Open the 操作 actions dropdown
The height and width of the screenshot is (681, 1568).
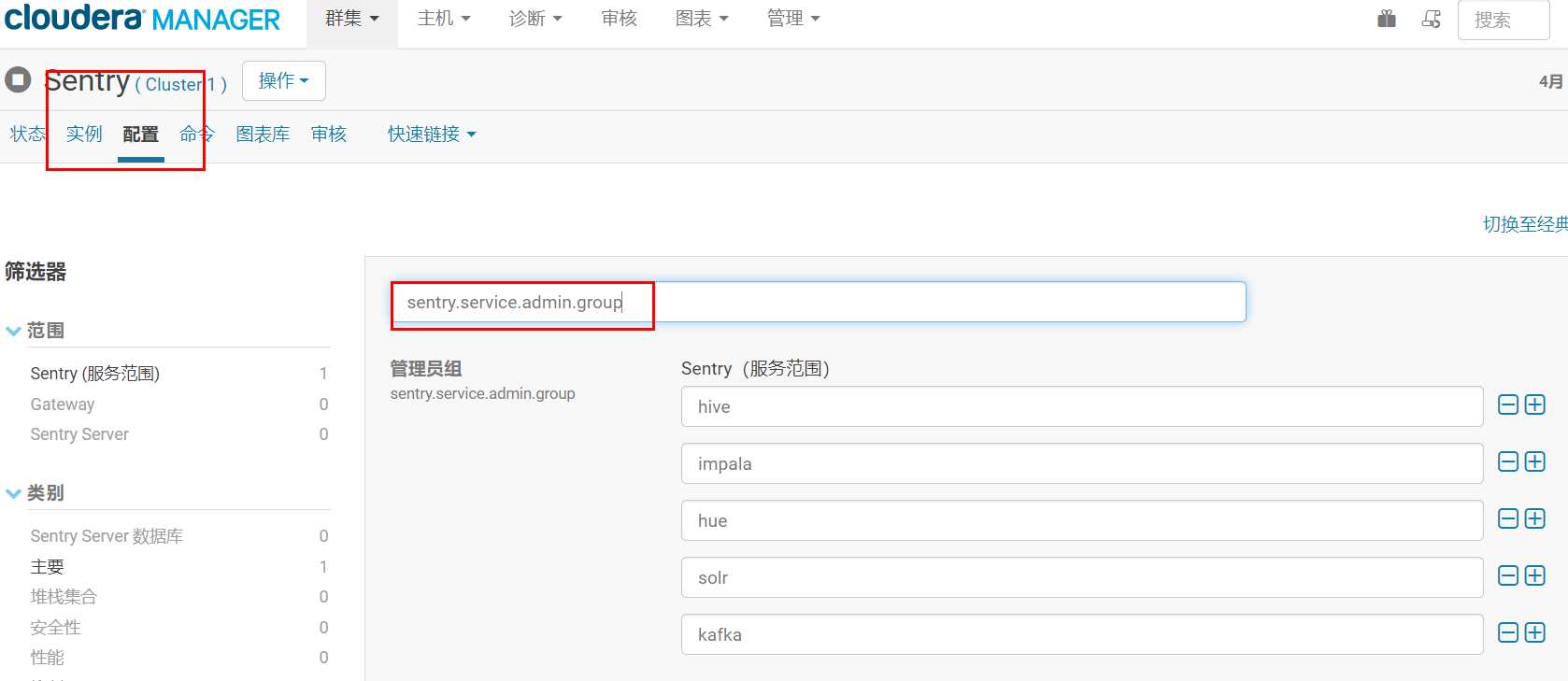[x=284, y=81]
